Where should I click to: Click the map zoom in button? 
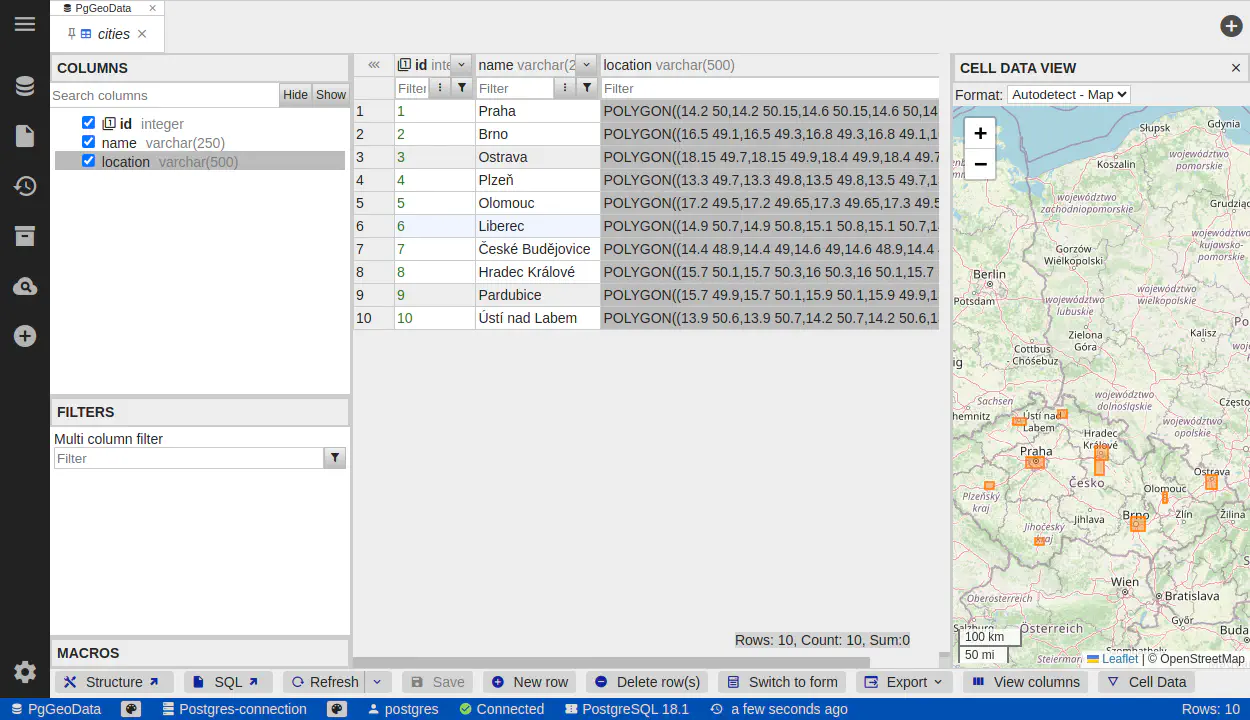point(980,133)
